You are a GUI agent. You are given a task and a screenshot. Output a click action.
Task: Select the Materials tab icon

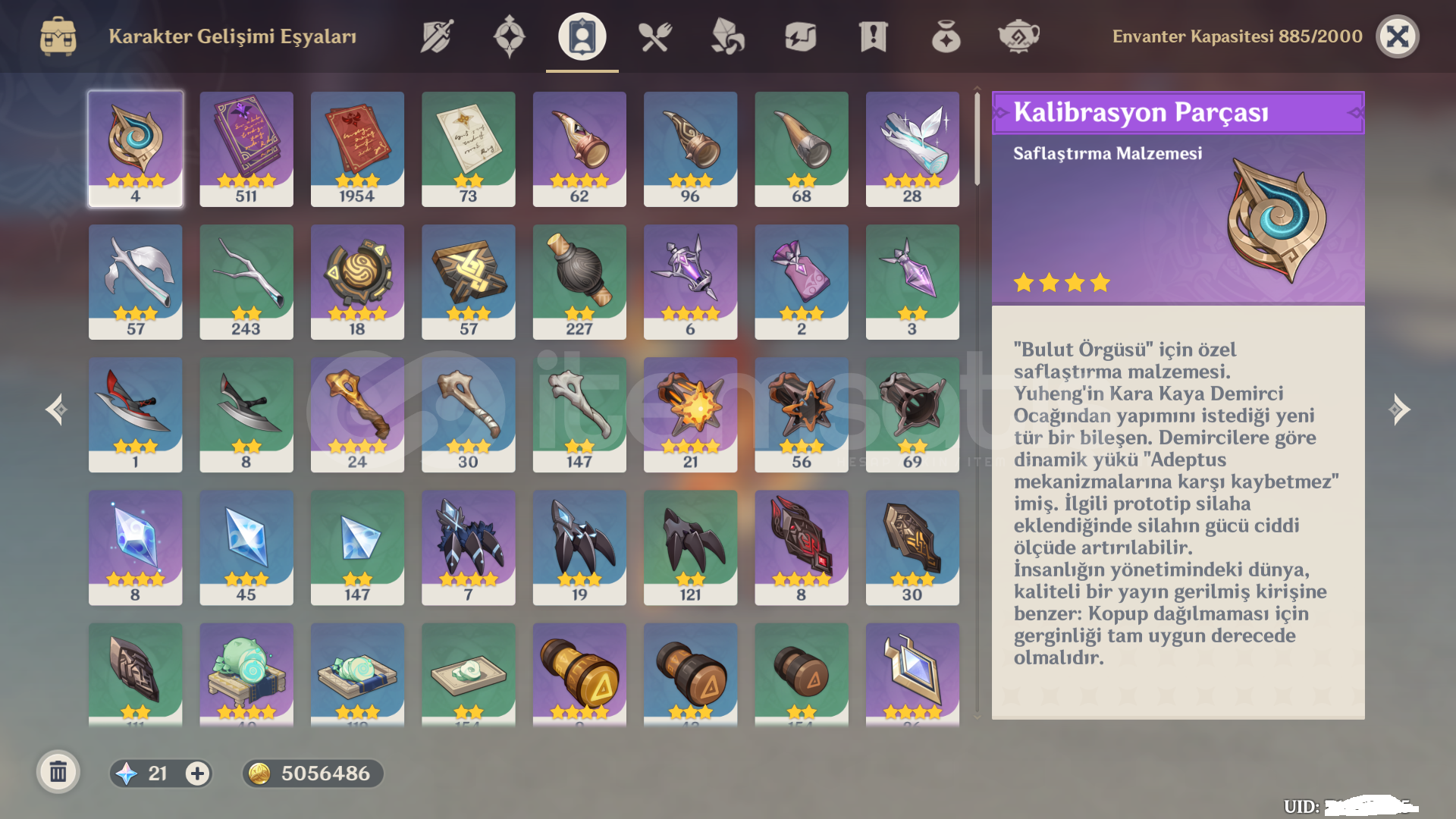[x=727, y=36]
